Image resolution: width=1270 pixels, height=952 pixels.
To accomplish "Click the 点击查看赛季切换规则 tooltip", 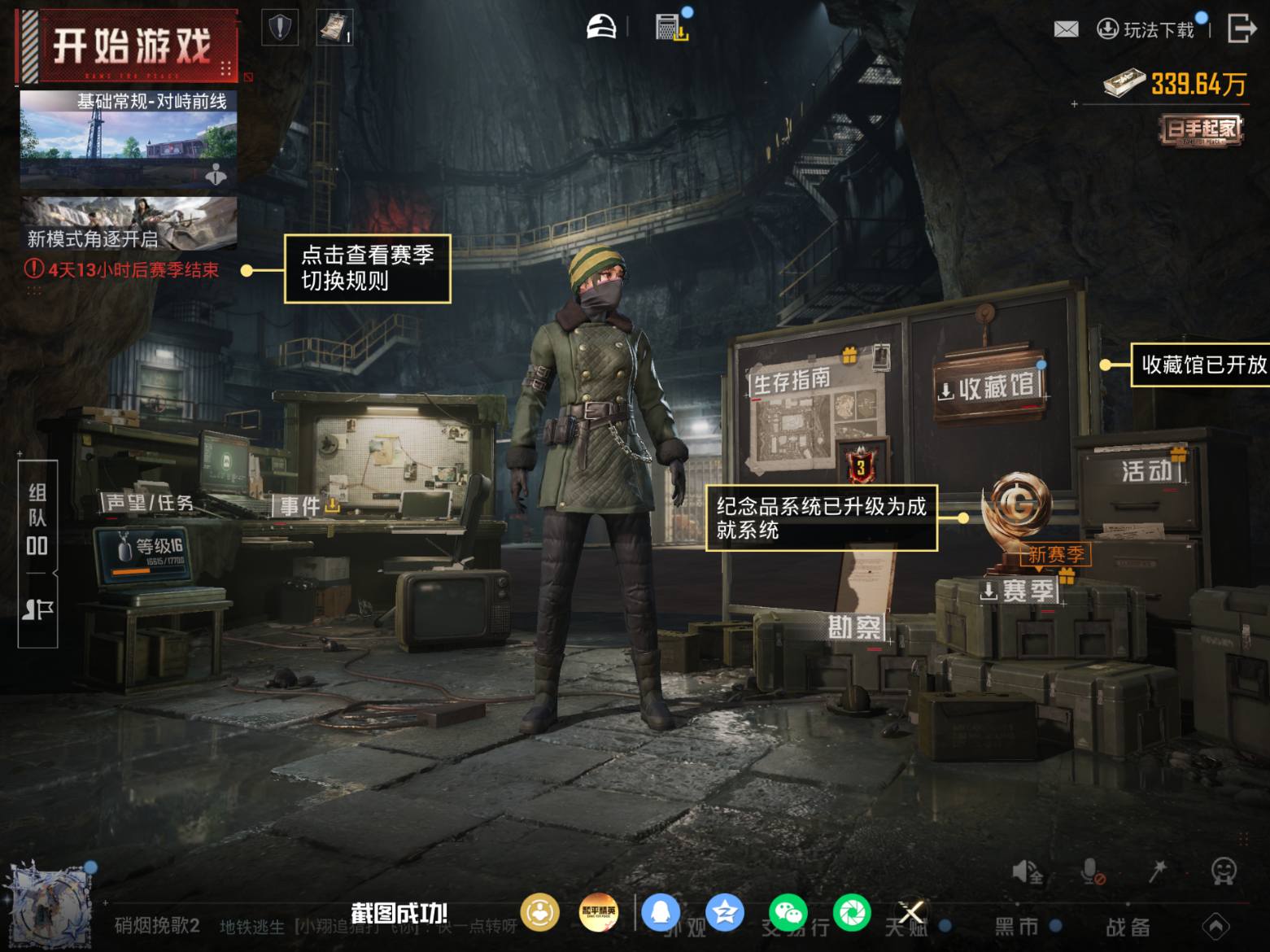I will click(x=367, y=269).
